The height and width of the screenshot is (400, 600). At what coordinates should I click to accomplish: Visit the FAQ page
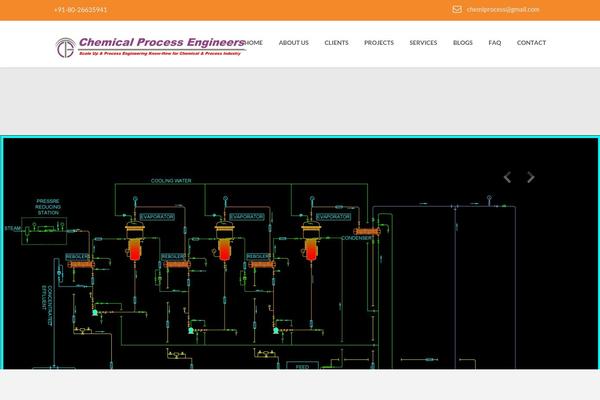pyautogui.click(x=494, y=43)
